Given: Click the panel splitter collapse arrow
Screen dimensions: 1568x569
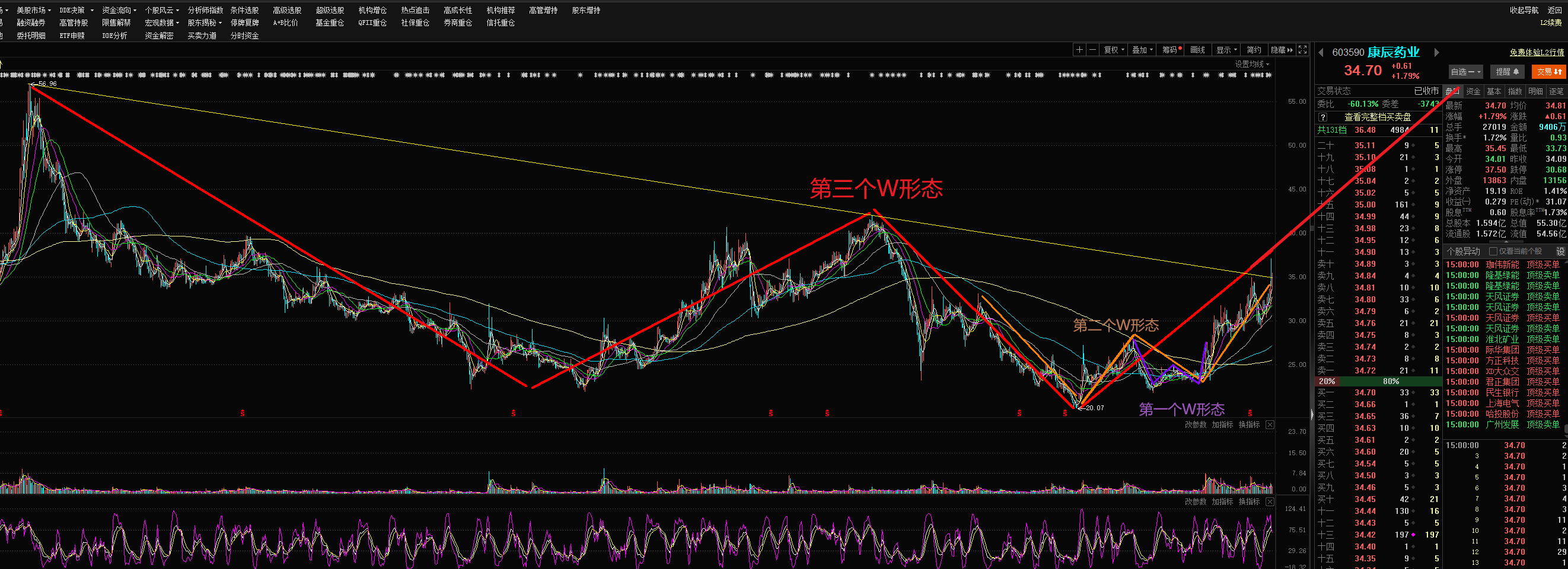Looking at the screenshot, I should (x=1312, y=414).
